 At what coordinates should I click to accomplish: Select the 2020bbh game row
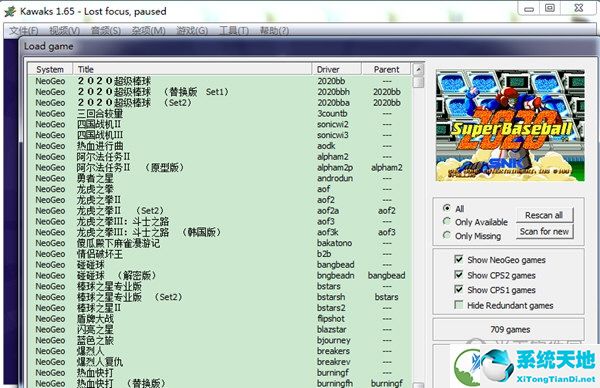pyautogui.click(x=220, y=92)
